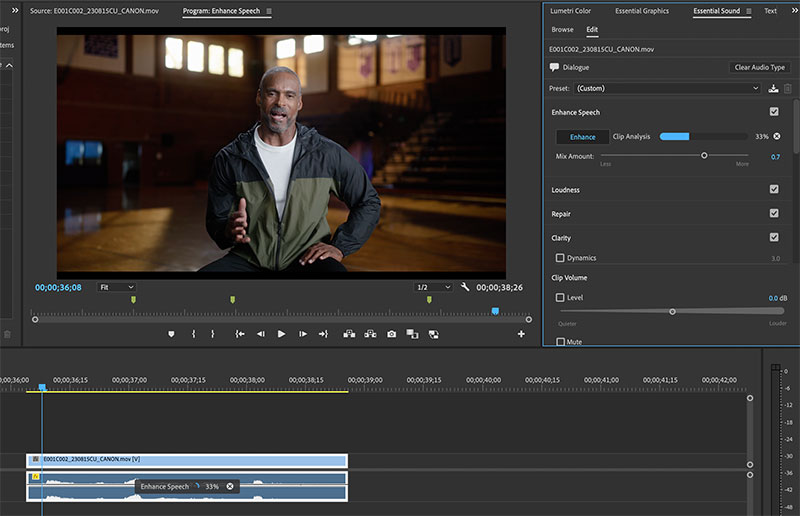This screenshot has width=800, height=516.
Task: Cancel Enhance Speech on the timeline clip
Action: pos(230,486)
